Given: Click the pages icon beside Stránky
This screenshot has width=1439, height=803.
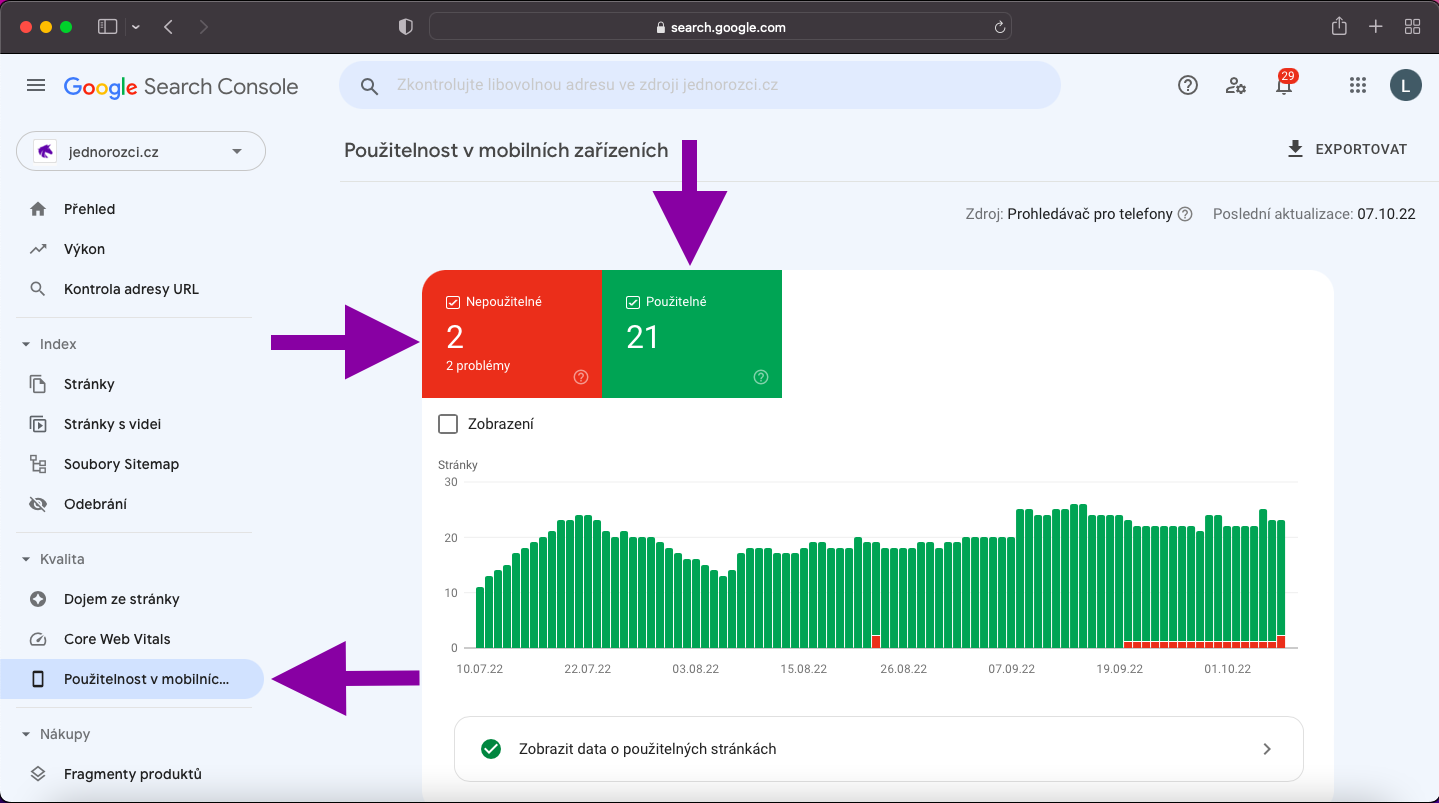Looking at the screenshot, I should [38, 384].
